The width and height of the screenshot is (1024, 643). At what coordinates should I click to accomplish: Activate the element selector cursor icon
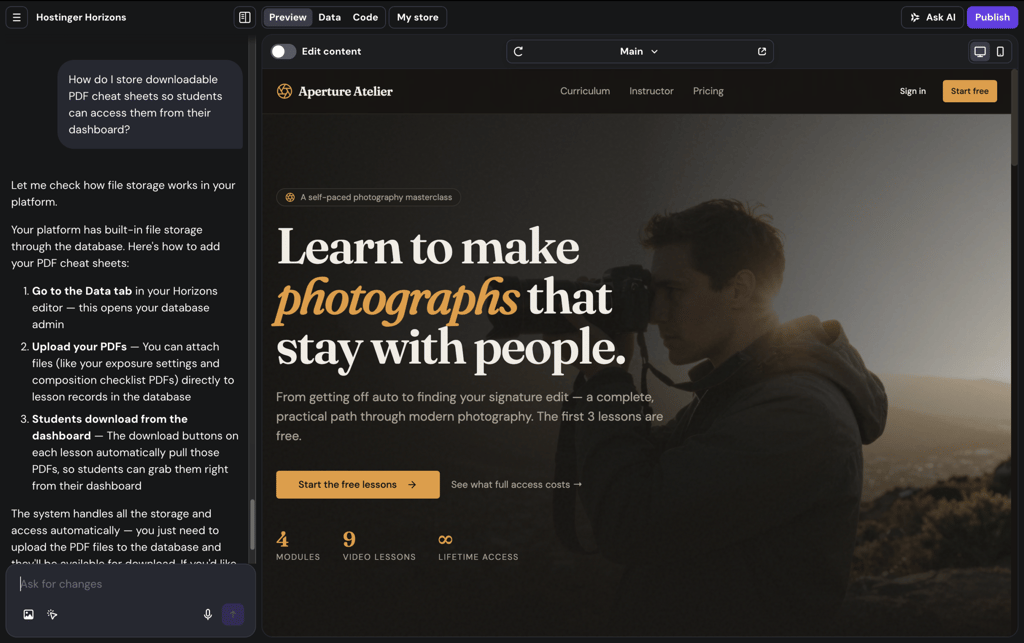click(52, 614)
